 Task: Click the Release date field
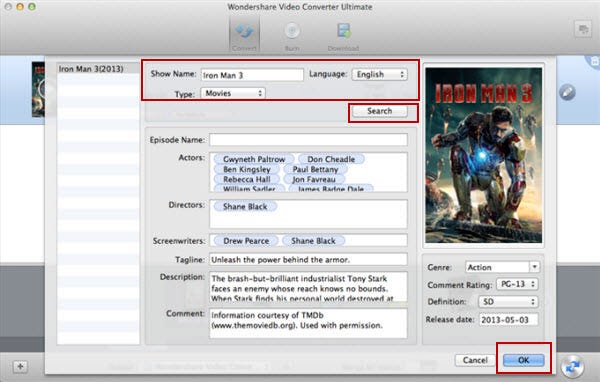coord(509,320)
